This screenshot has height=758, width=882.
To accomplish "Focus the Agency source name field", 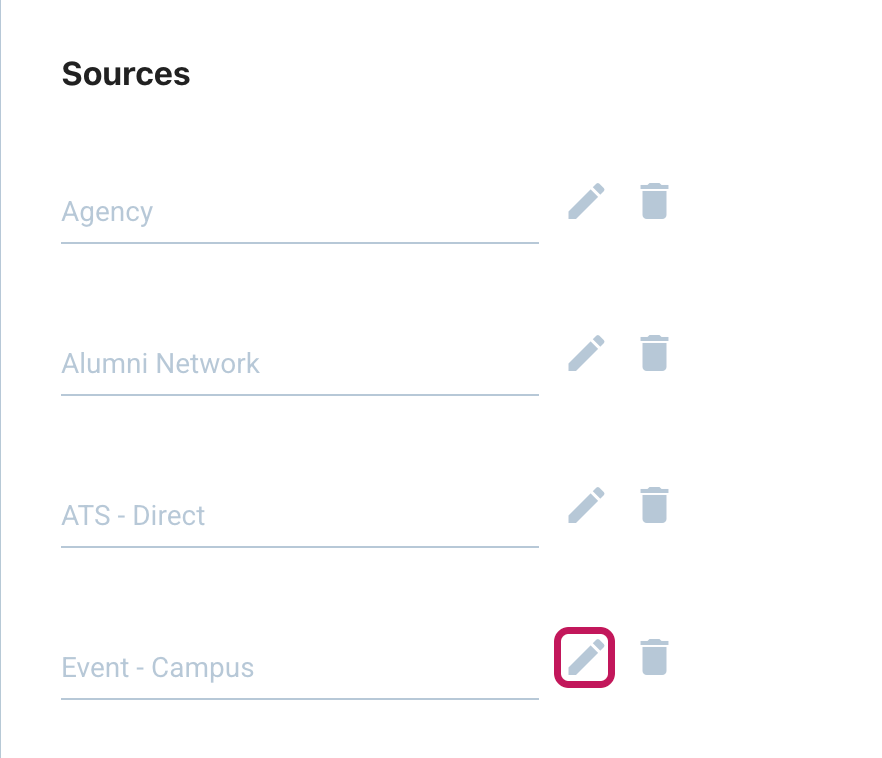I will coord(300,212).
